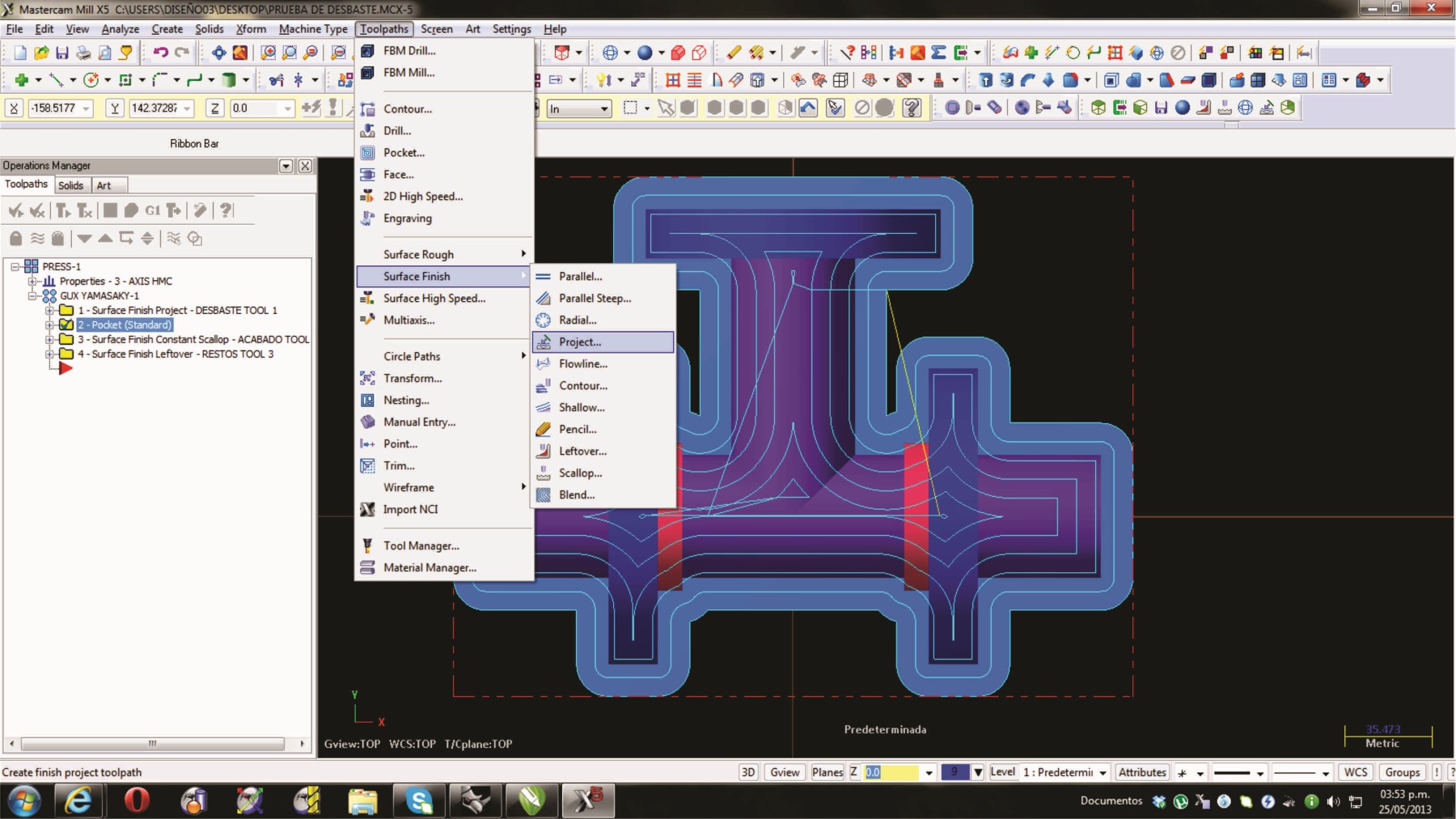Click the Print icon in the toolbar
Image resolution: width=1456 pixels, height=819 pixels.
coord(83,53)
